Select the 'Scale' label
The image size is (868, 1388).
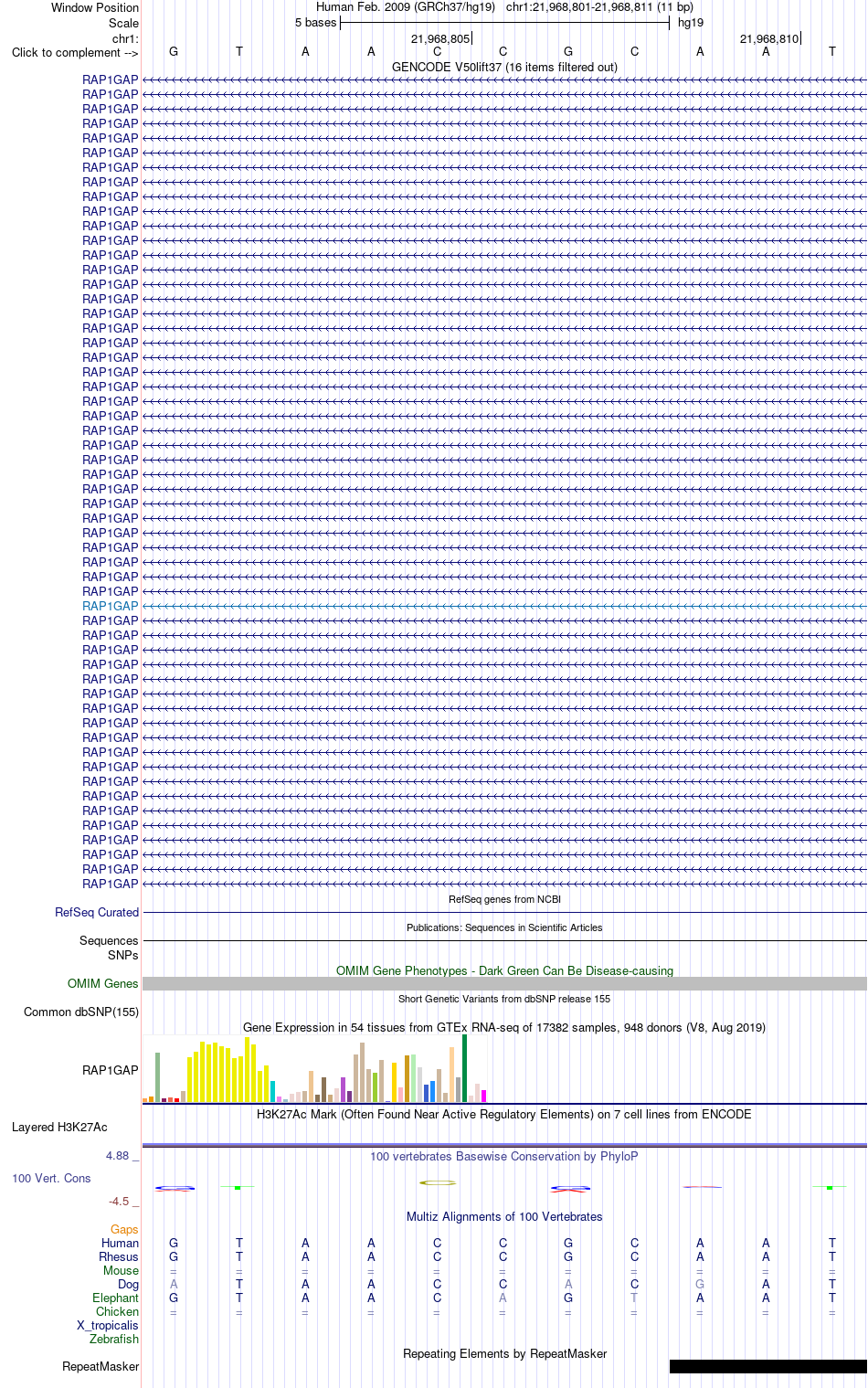(x=123, y=23)
